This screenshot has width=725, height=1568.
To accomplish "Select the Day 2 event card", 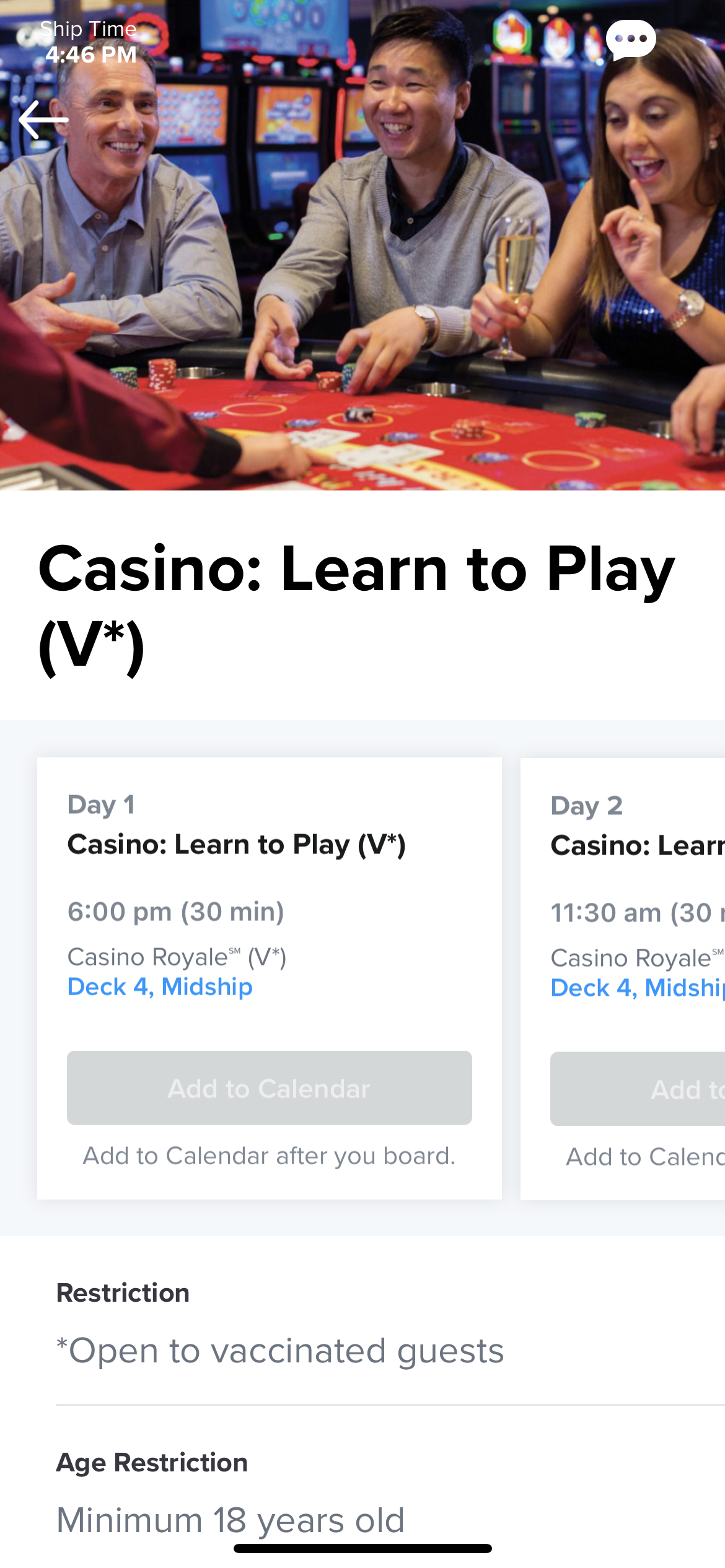I will [623, 978].
